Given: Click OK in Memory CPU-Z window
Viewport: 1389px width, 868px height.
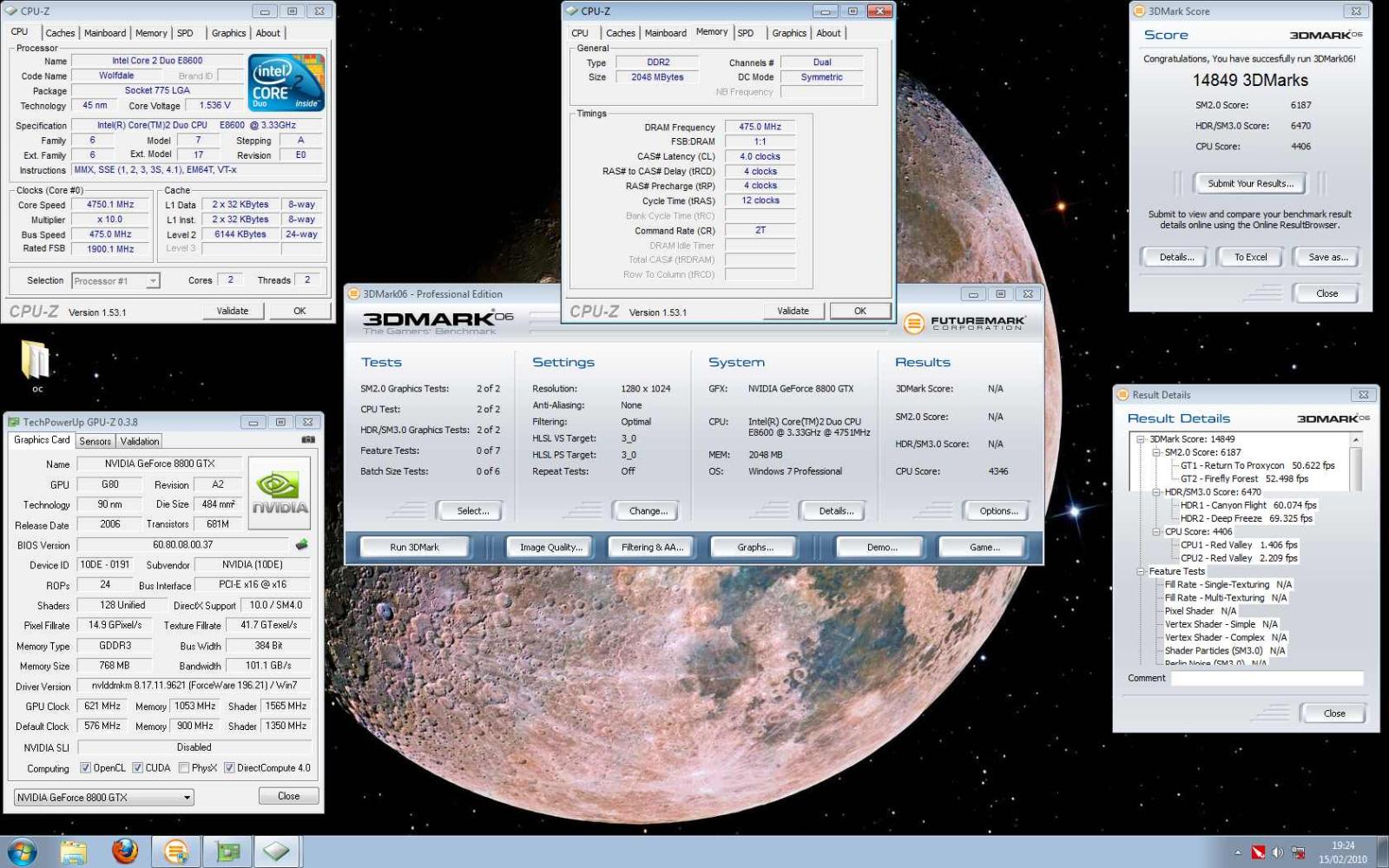Looking at the screenshot, I should click(859, 311).
